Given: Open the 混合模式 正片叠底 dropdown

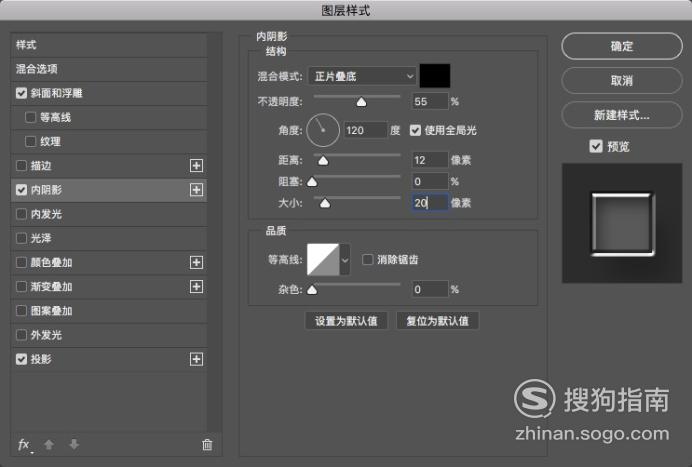Looking at the screenshot, I should click(362, 76).
